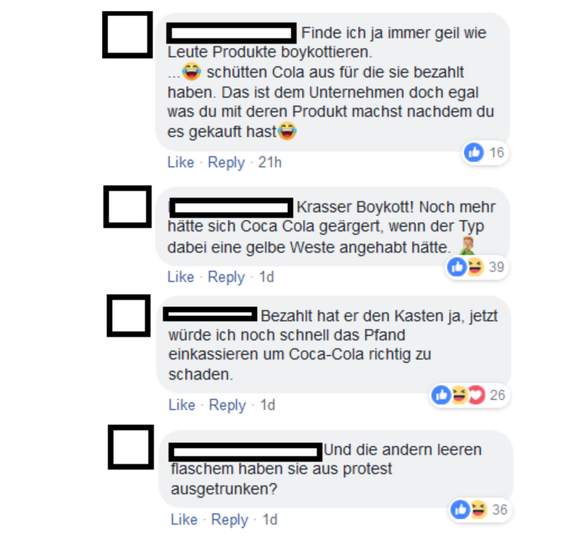Screen dimensions: 582x555
Task: Click thumbs-up reaction icon showing 16 likes
Action: (x=474, y=153)
